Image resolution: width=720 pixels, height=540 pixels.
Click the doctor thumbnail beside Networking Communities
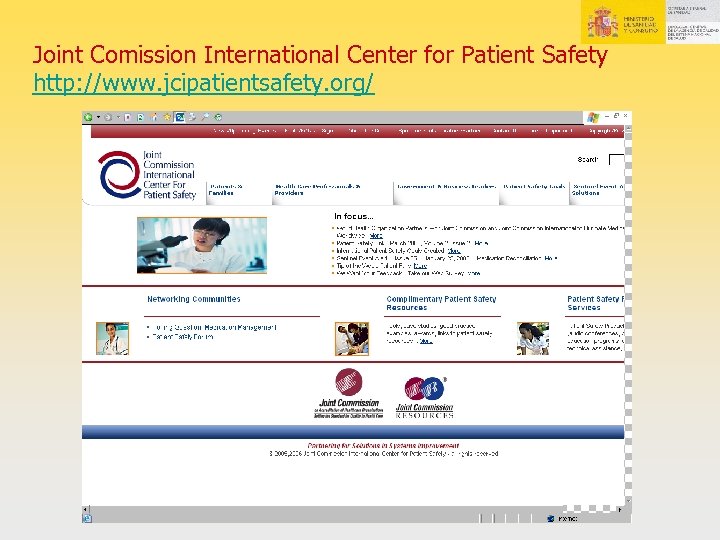(112, 338)
